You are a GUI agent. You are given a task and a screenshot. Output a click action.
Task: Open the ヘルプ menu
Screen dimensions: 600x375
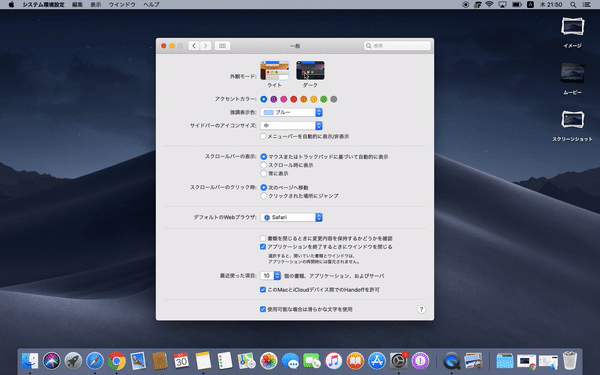click(151, 5)
